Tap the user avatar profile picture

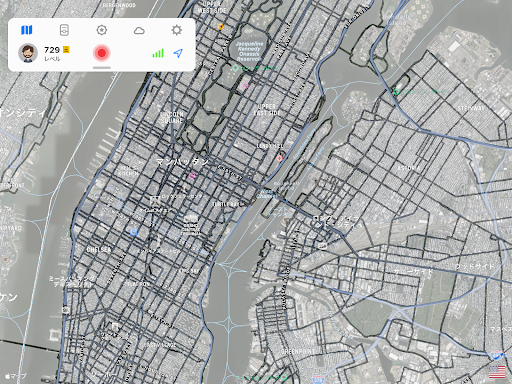point(28,53)
